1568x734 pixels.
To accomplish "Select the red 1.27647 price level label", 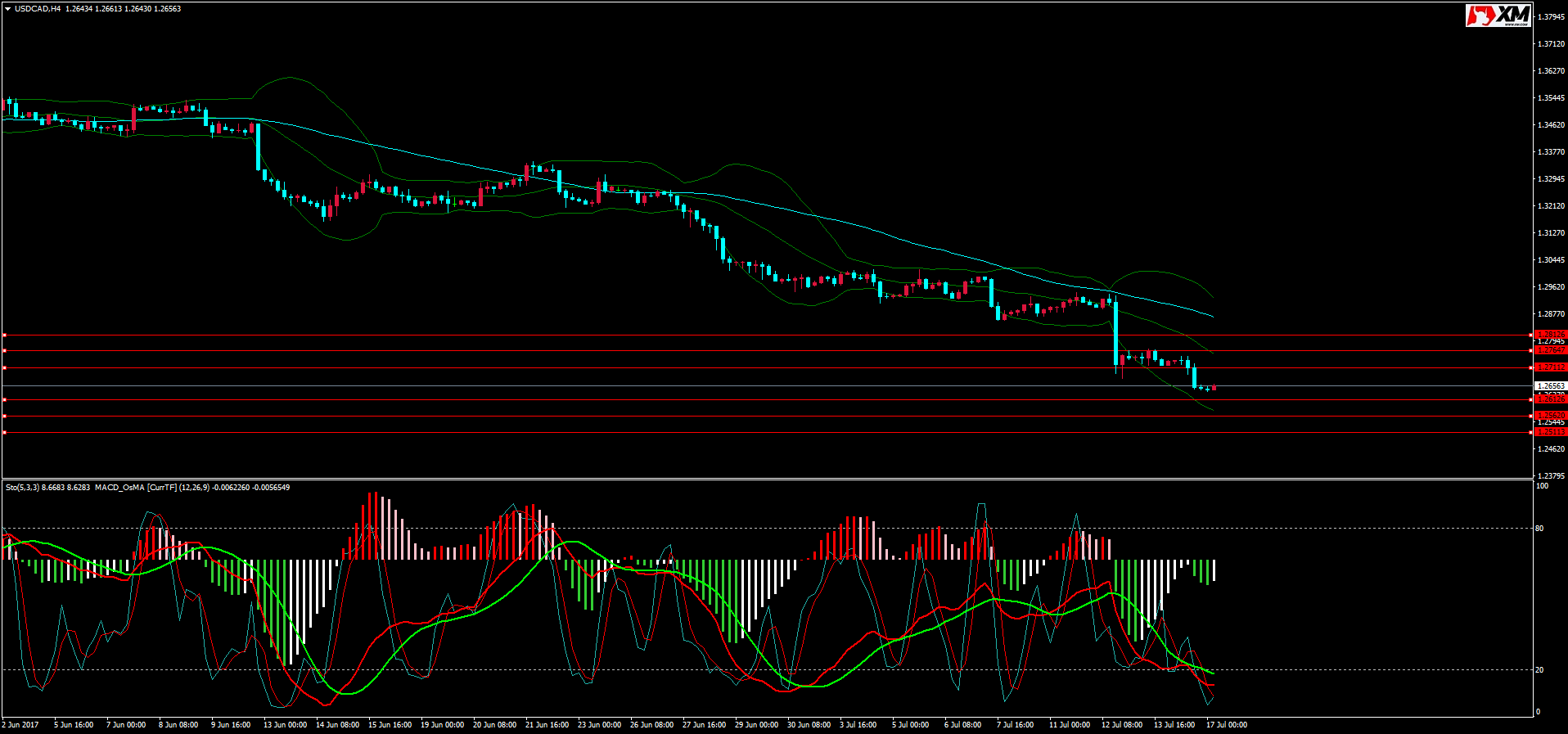I will pos(1551,350).
